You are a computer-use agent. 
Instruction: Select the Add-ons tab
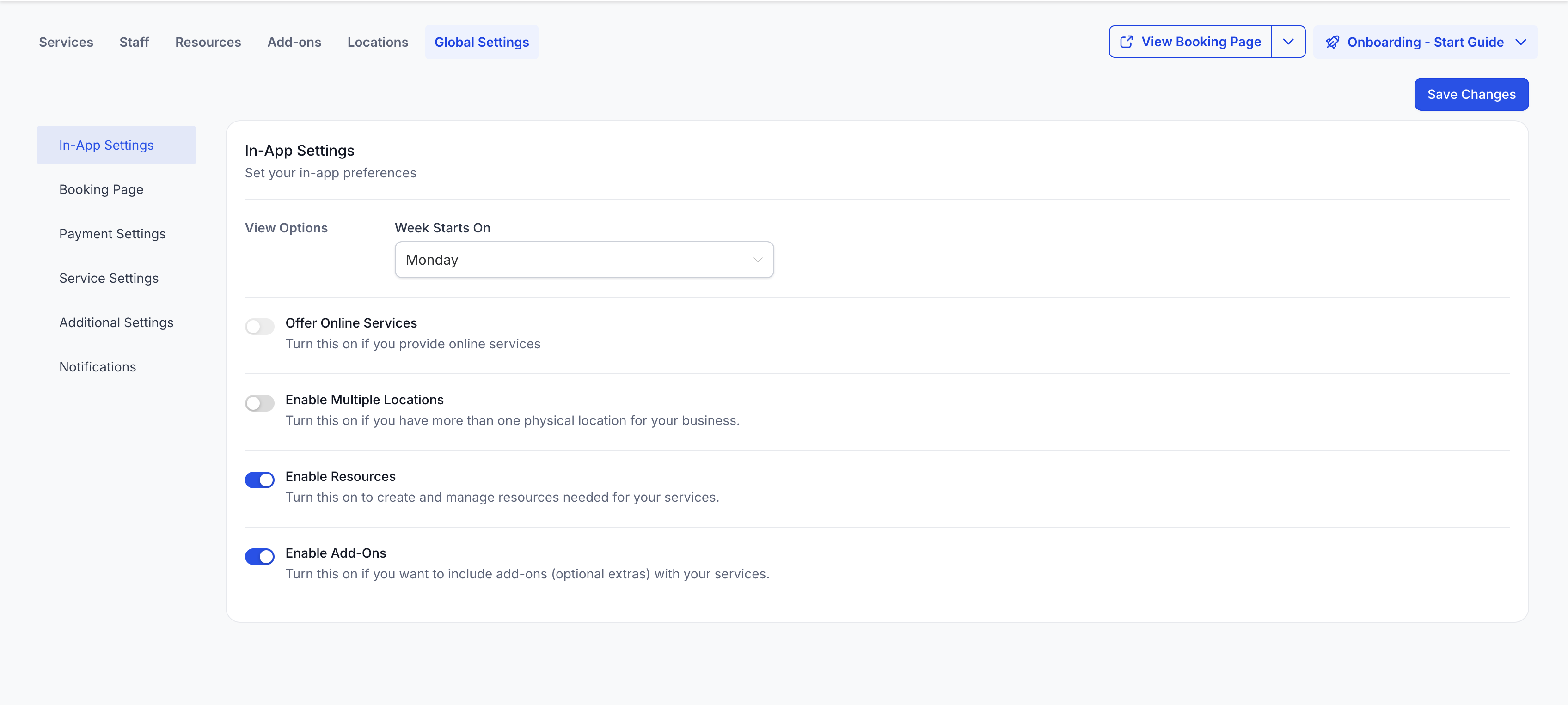pos(294,42)
